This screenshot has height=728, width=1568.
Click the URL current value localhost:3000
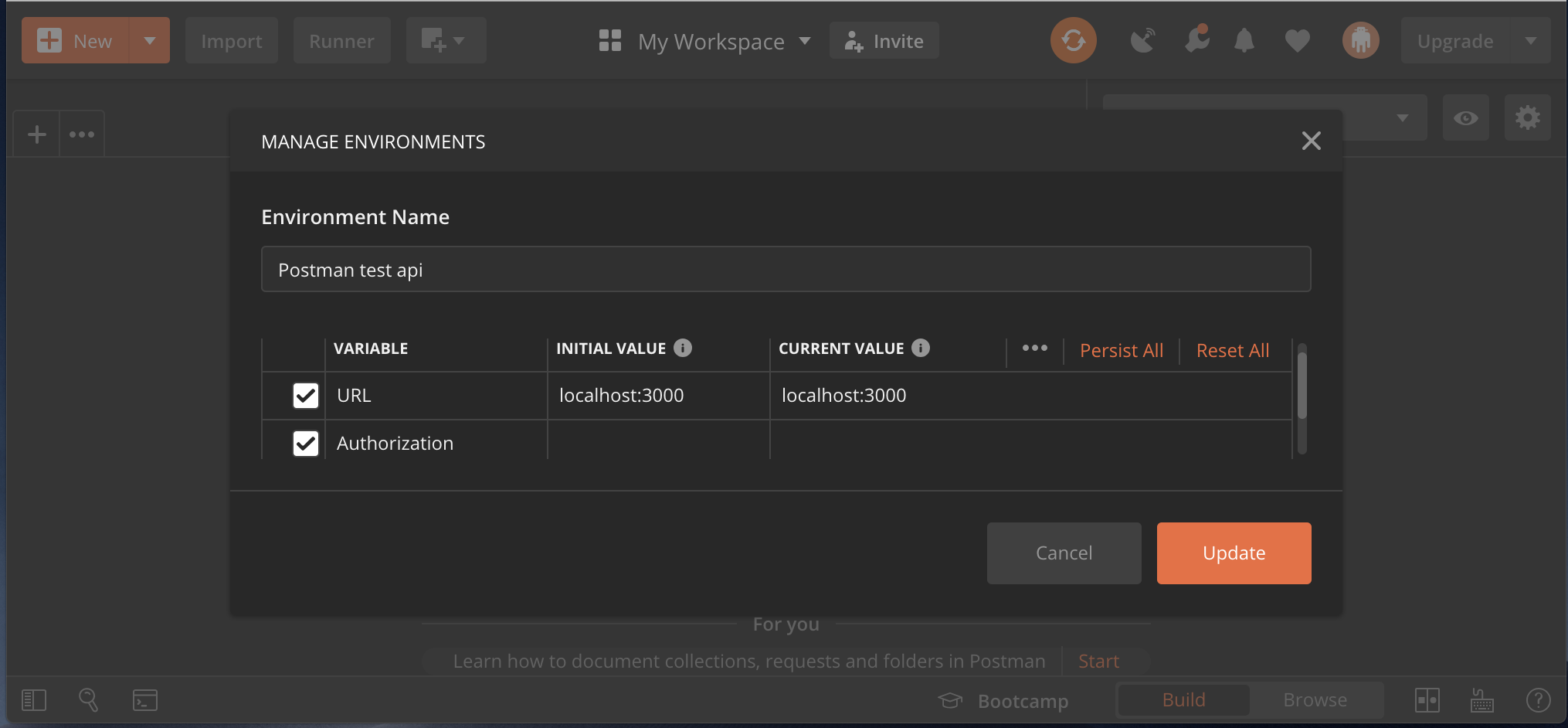pos(1031,396)
